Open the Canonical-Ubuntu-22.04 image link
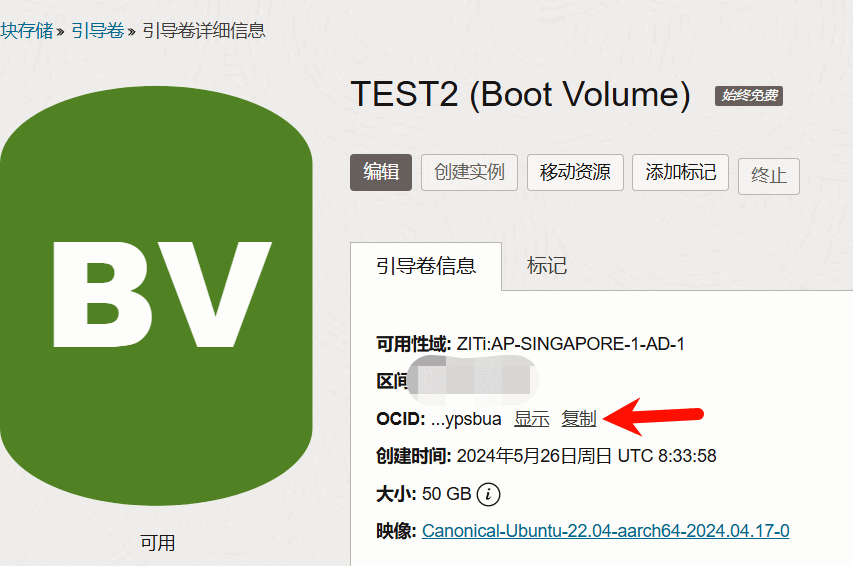 (x=605, y=531)
